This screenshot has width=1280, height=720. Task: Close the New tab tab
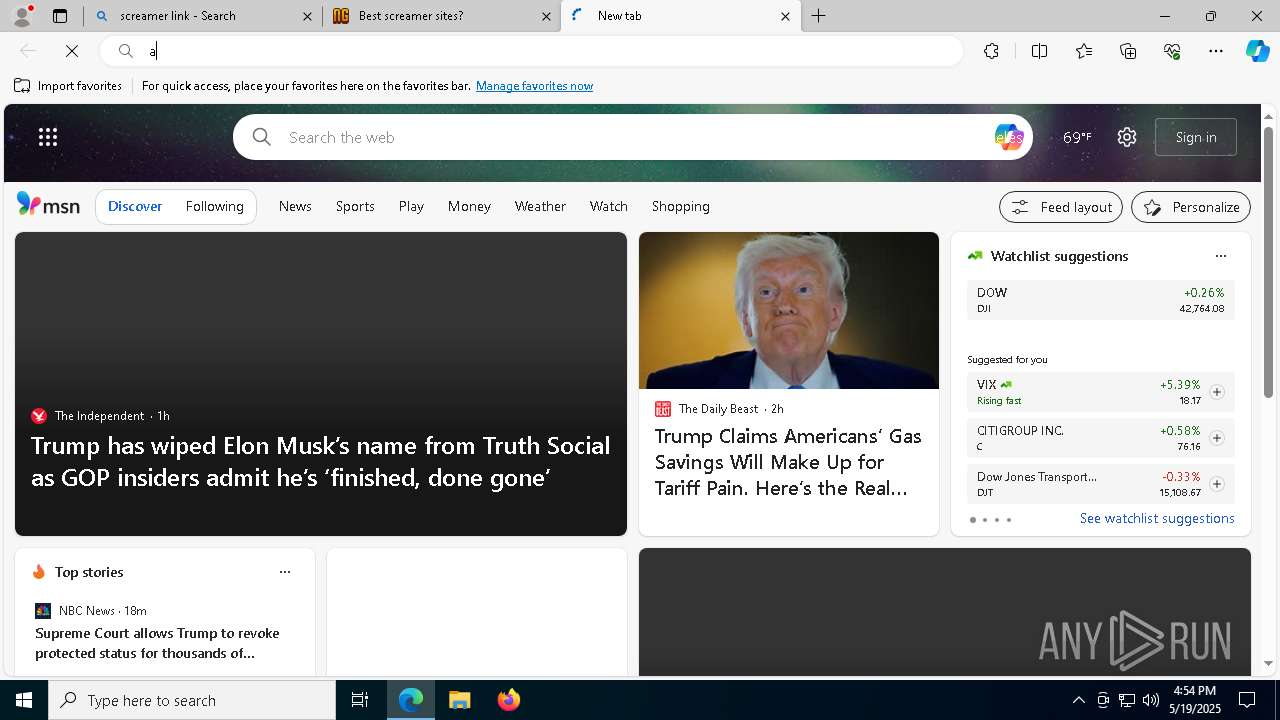(x=785, y=16)
